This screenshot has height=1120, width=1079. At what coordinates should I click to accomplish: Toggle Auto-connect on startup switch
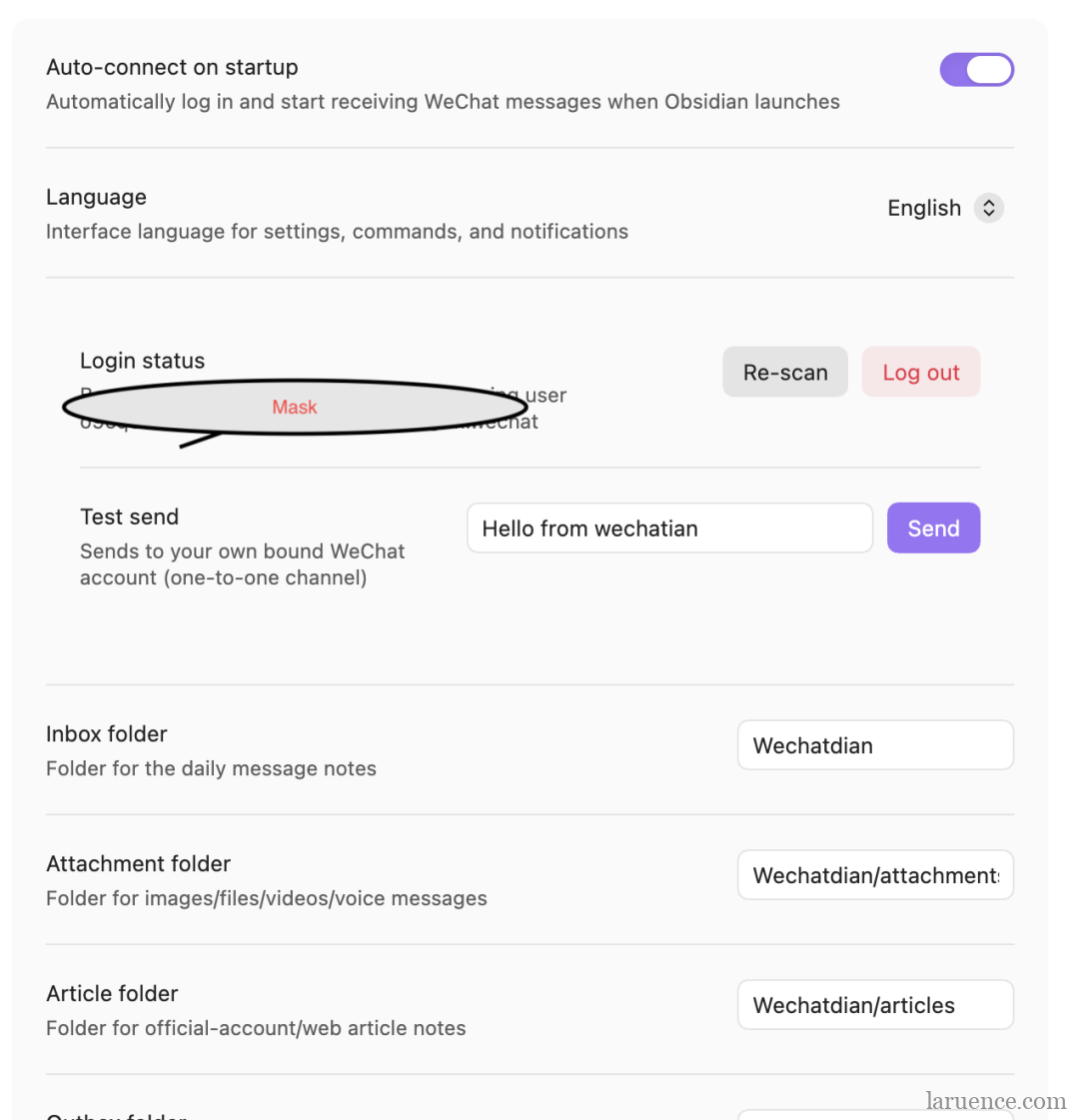(976, 69)
